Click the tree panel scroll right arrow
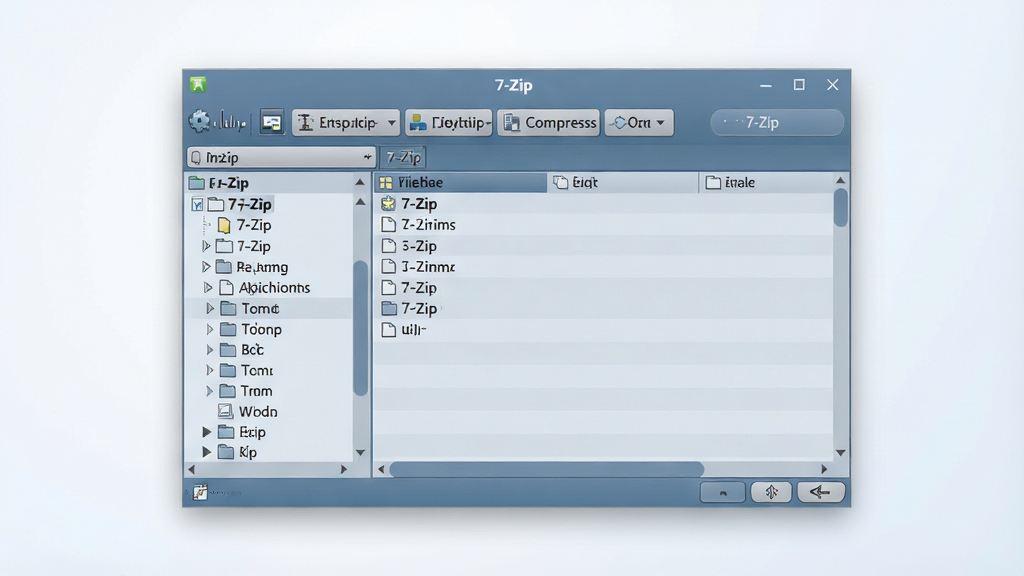The image size is (1024, 576). tap(344, 469)
